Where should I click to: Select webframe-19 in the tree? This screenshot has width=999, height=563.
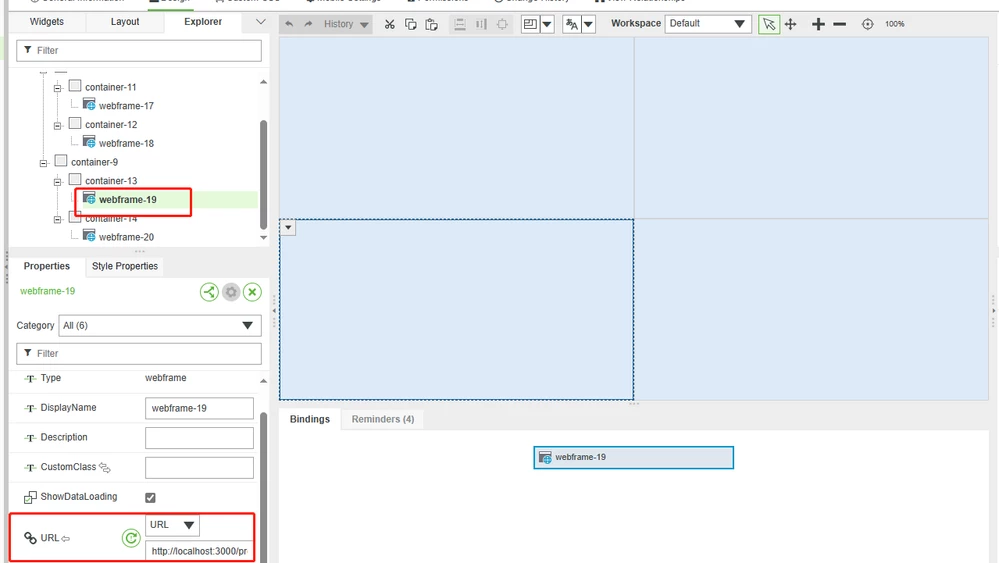coord(127,199)
